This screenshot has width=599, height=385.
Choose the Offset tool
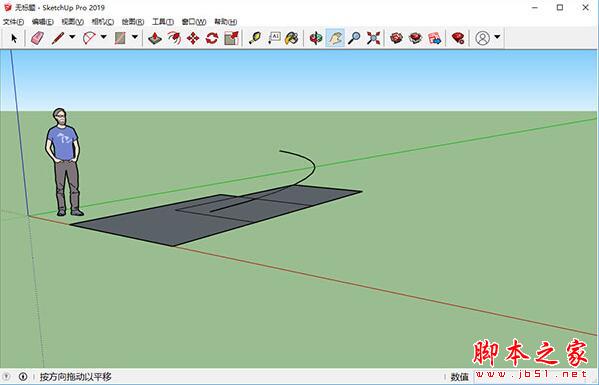174,38
